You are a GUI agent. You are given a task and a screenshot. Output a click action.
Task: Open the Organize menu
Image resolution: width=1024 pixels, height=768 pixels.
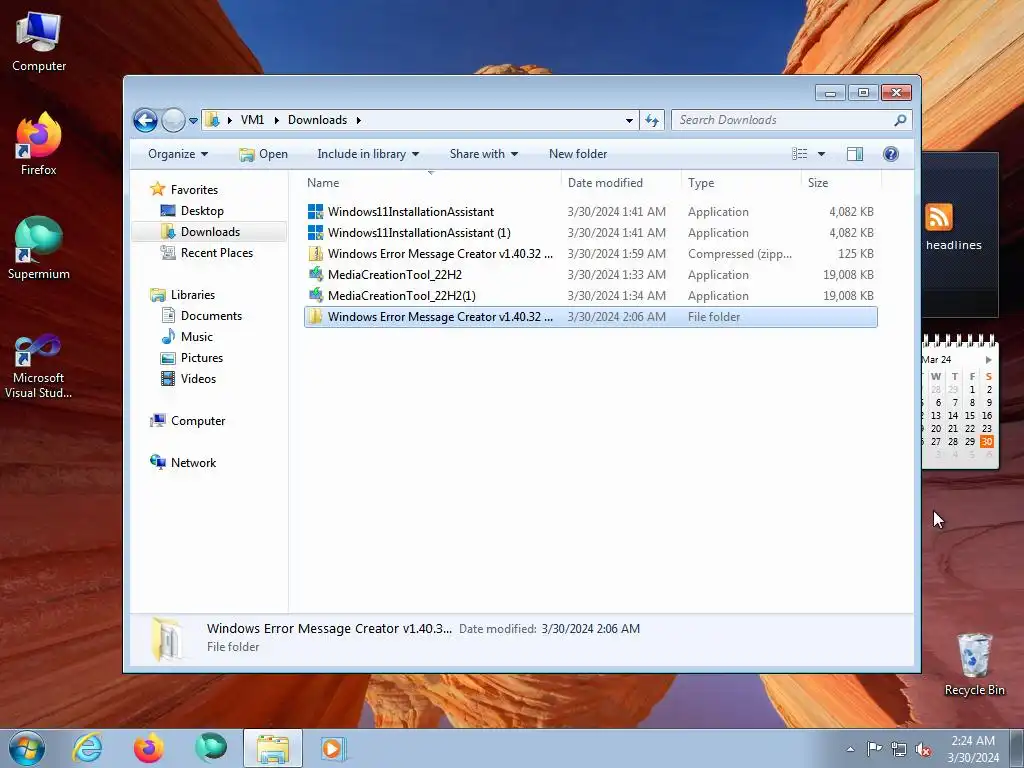point(178,154)
